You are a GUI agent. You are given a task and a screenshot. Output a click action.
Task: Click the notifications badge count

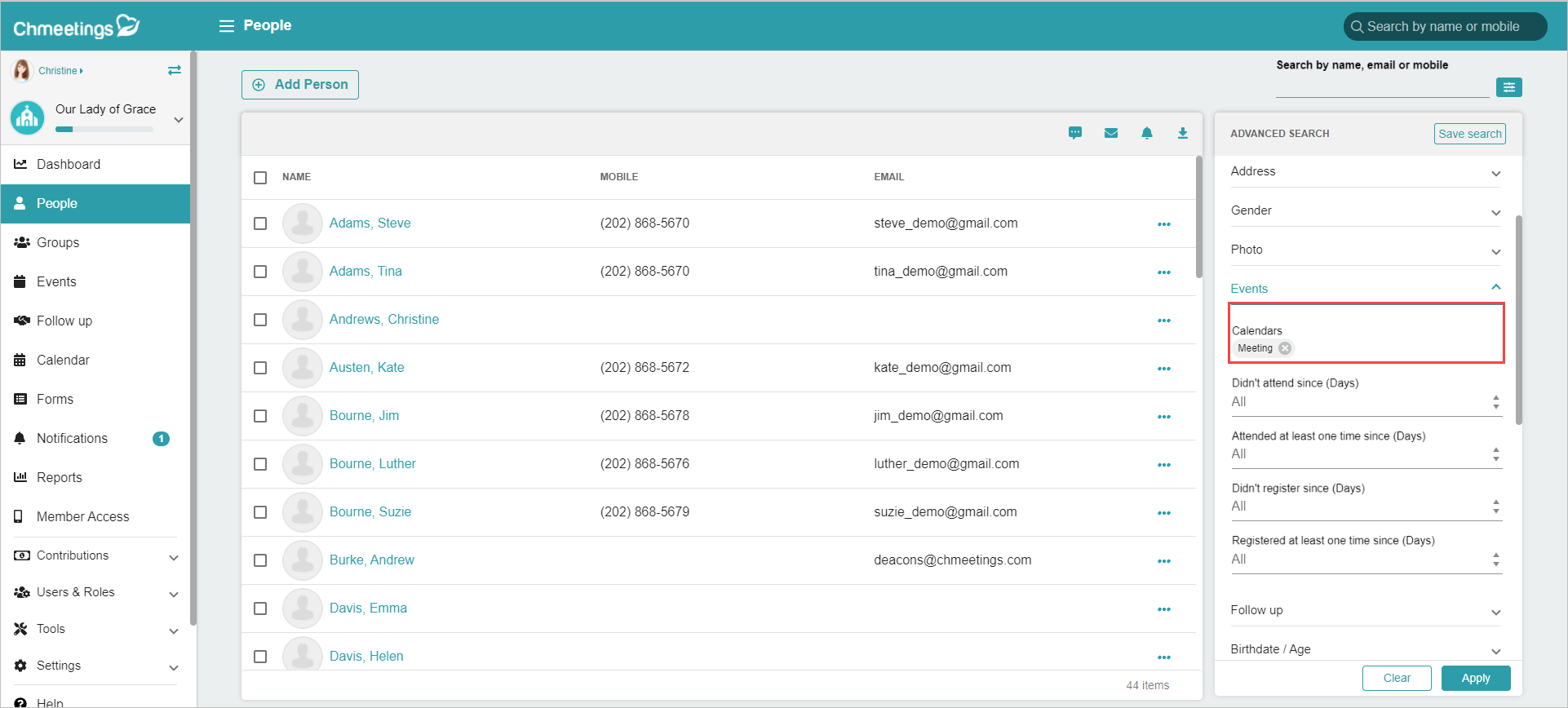tap(162, 439)
